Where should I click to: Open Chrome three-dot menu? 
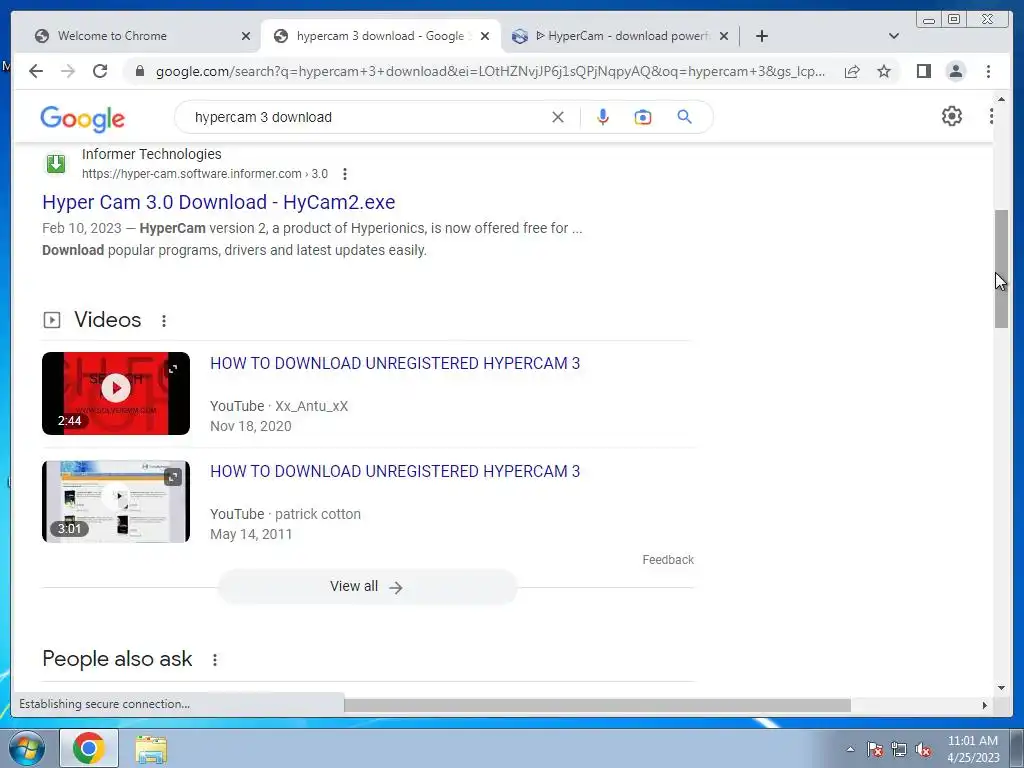(988, 71)
